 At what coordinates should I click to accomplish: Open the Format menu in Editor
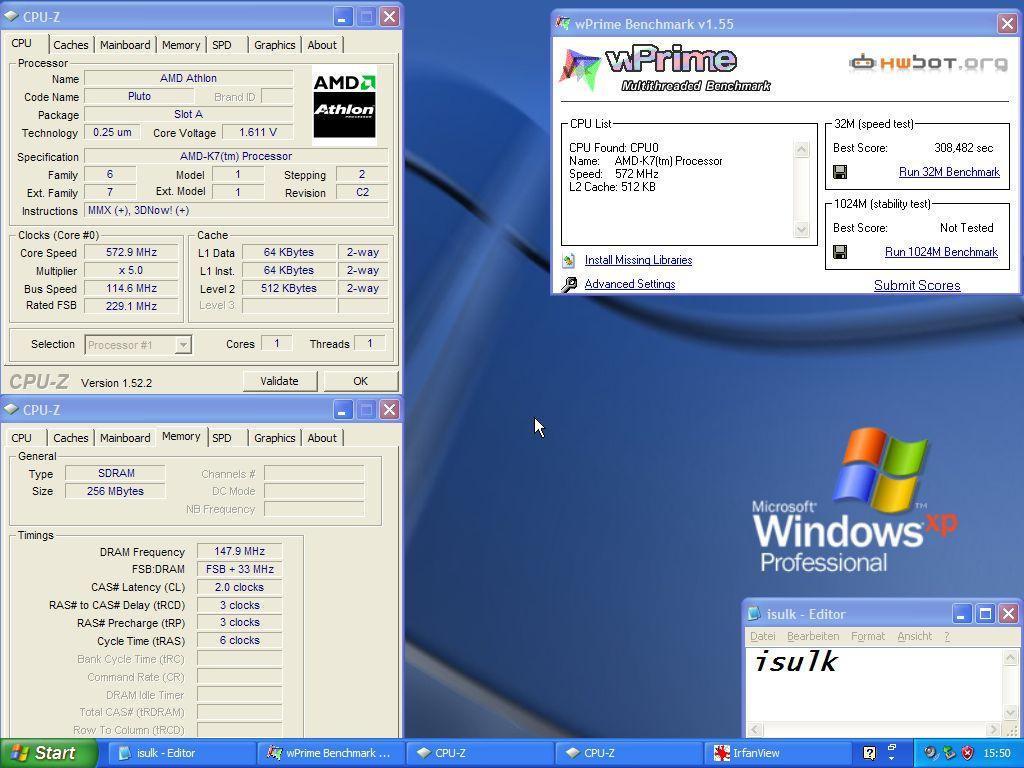tap(868, 636)
